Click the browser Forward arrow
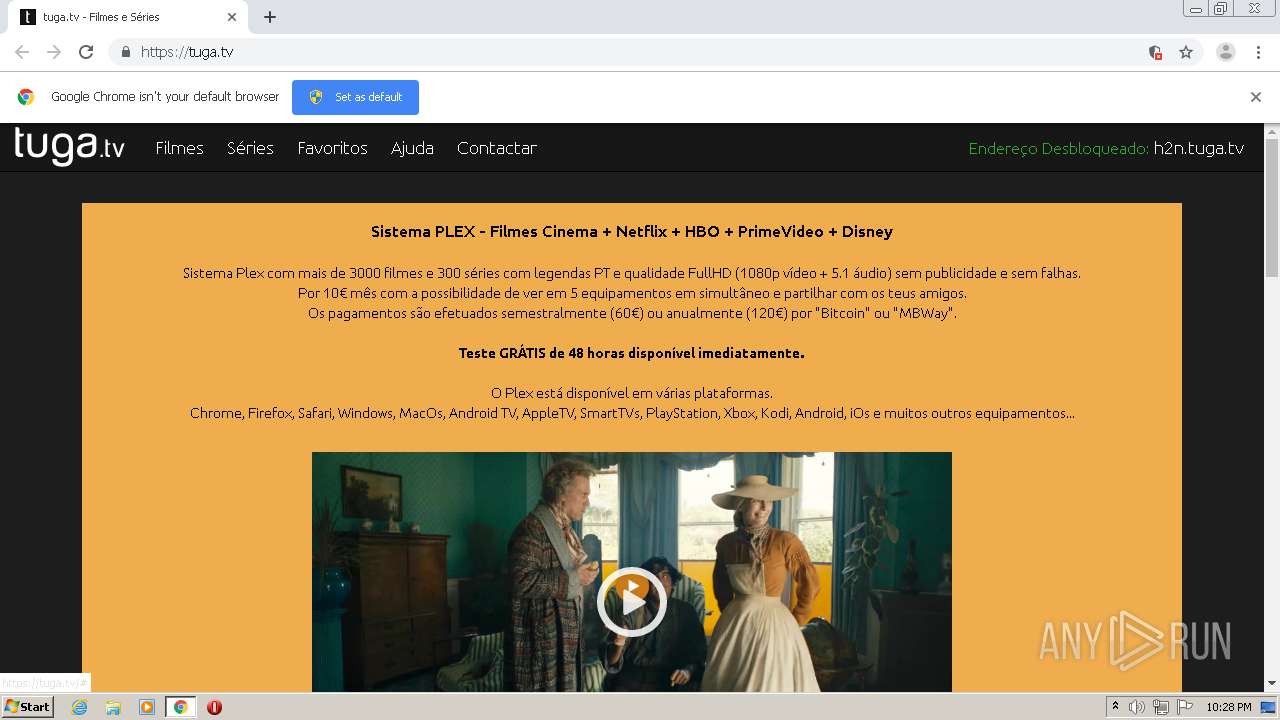 click(54, 52)
